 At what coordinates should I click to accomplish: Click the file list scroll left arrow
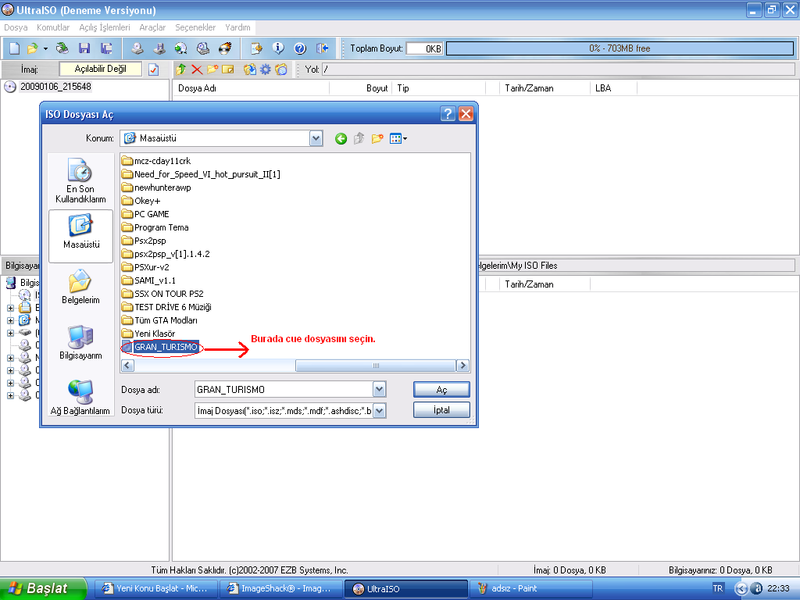(128, 365)
